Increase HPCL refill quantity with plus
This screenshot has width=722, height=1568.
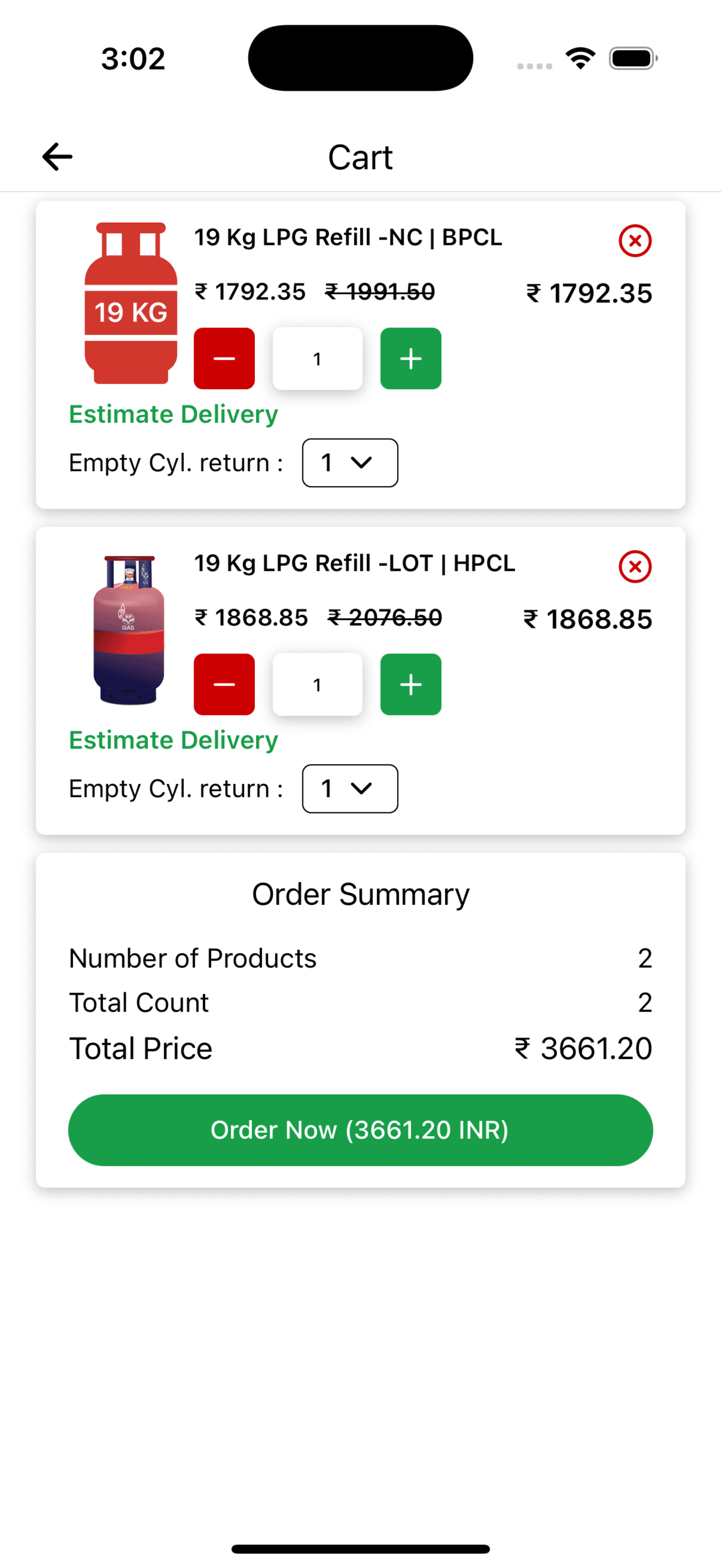[411, 684]
